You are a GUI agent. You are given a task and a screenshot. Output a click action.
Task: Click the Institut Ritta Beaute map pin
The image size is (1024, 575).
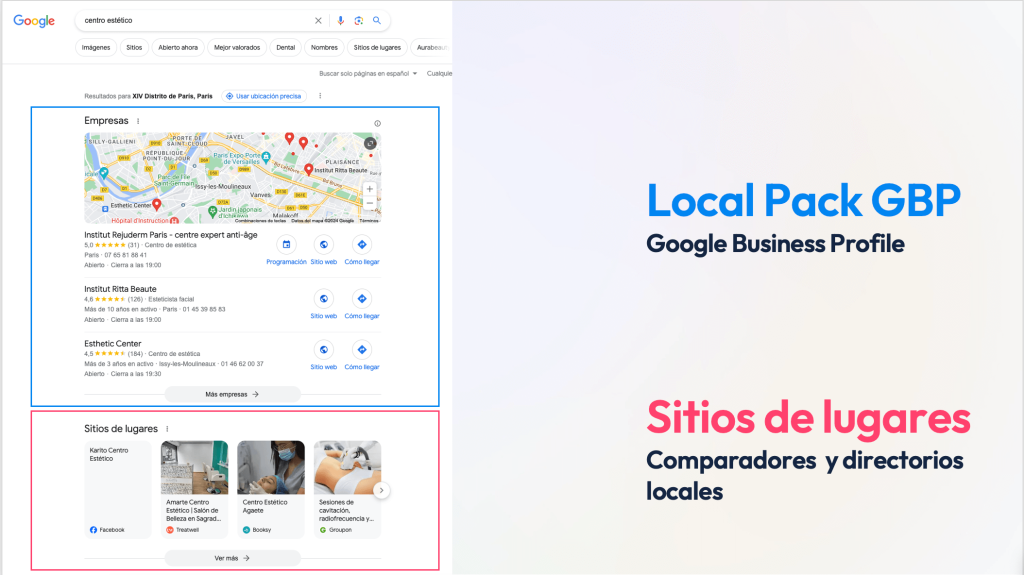click(x=308, y=169)
